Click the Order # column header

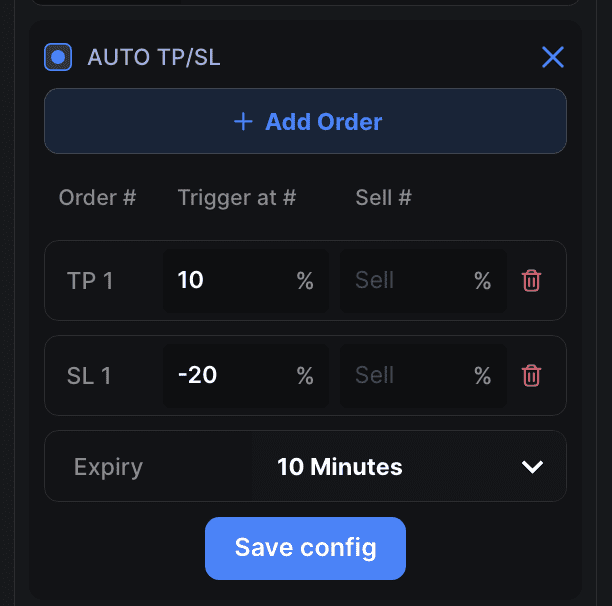(97, 197)
